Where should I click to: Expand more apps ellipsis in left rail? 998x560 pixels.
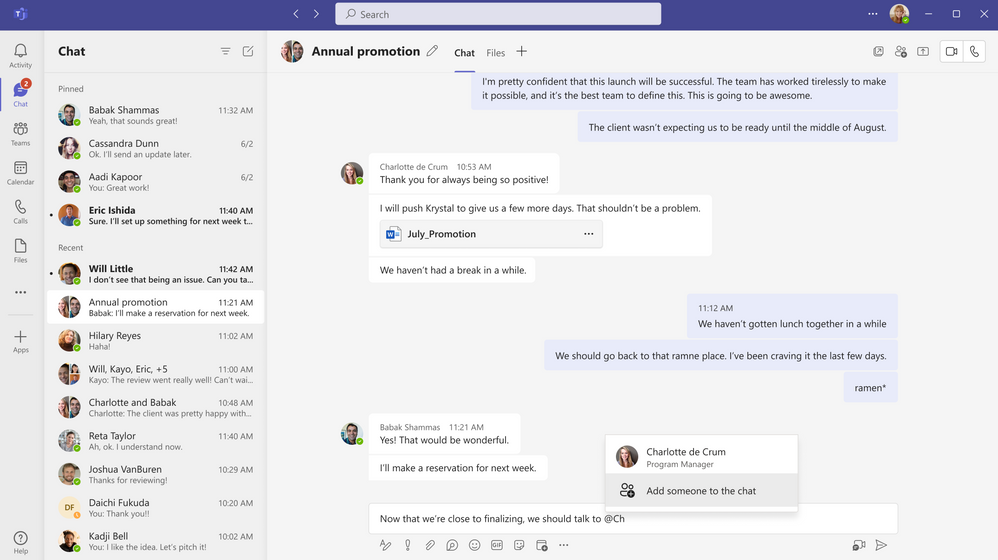point(20,293)
